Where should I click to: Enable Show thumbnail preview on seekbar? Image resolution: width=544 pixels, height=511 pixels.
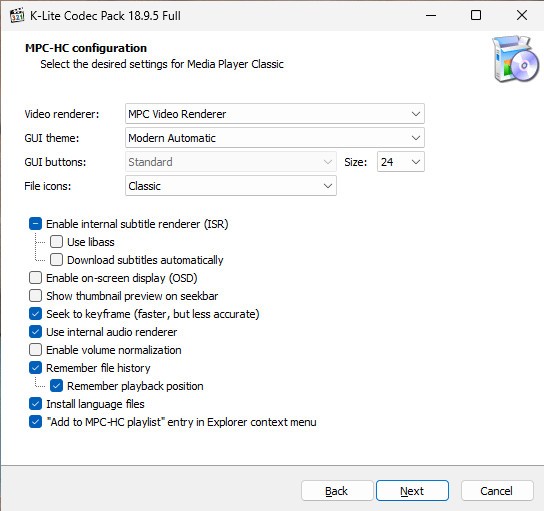[35, 296]
